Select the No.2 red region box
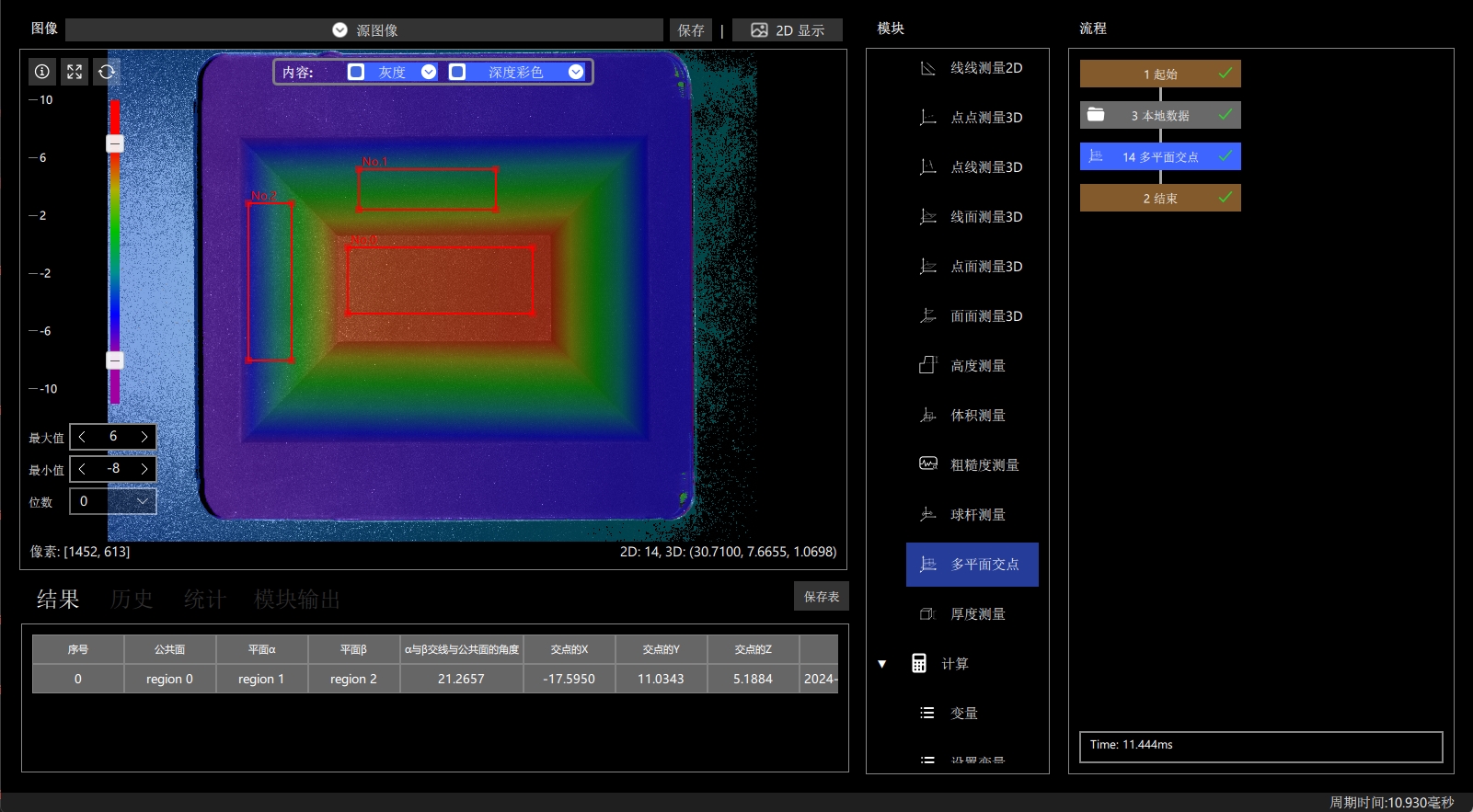1473x812 pixels. pyautogui.click(x=270, y=281)
